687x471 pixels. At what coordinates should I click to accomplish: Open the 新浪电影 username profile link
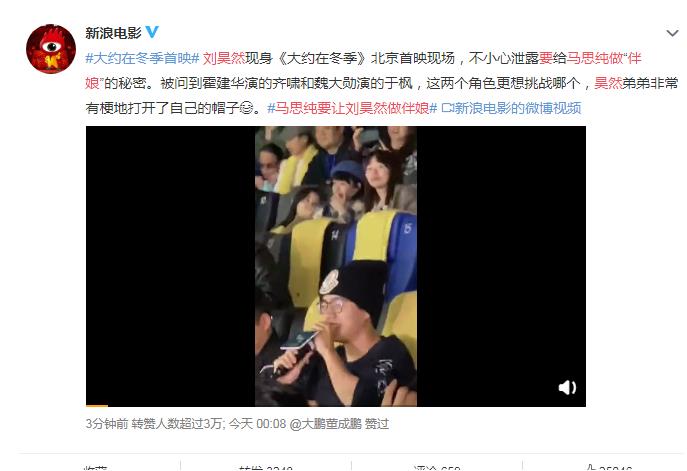coord(113,32)
